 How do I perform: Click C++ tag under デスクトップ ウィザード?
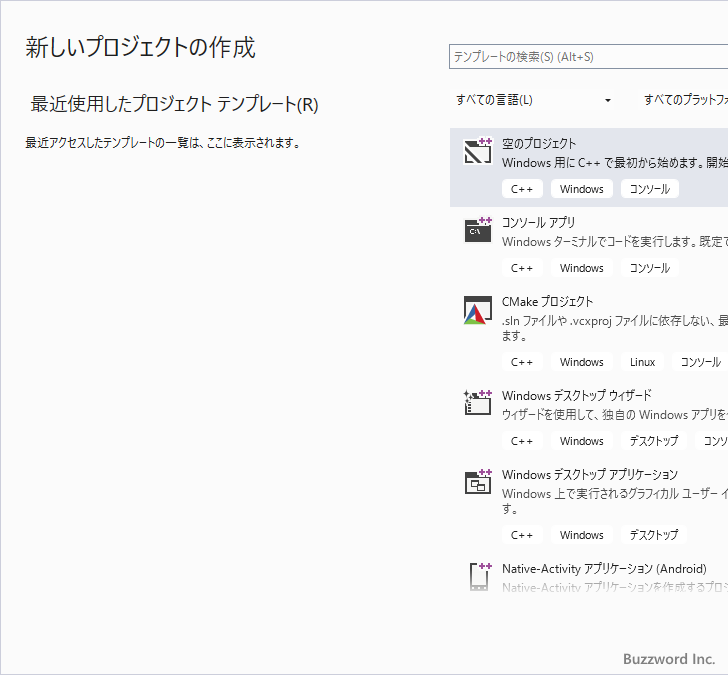click(522, 441)
